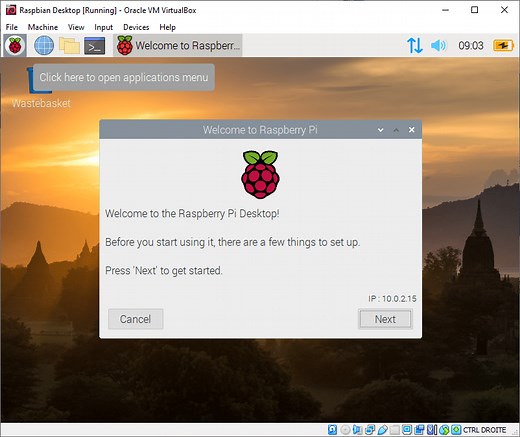Screen dimensions: 520x437
Task: Open the VirtualBox Devices menu
Action: pyautogui.click(x=136, y=27)
